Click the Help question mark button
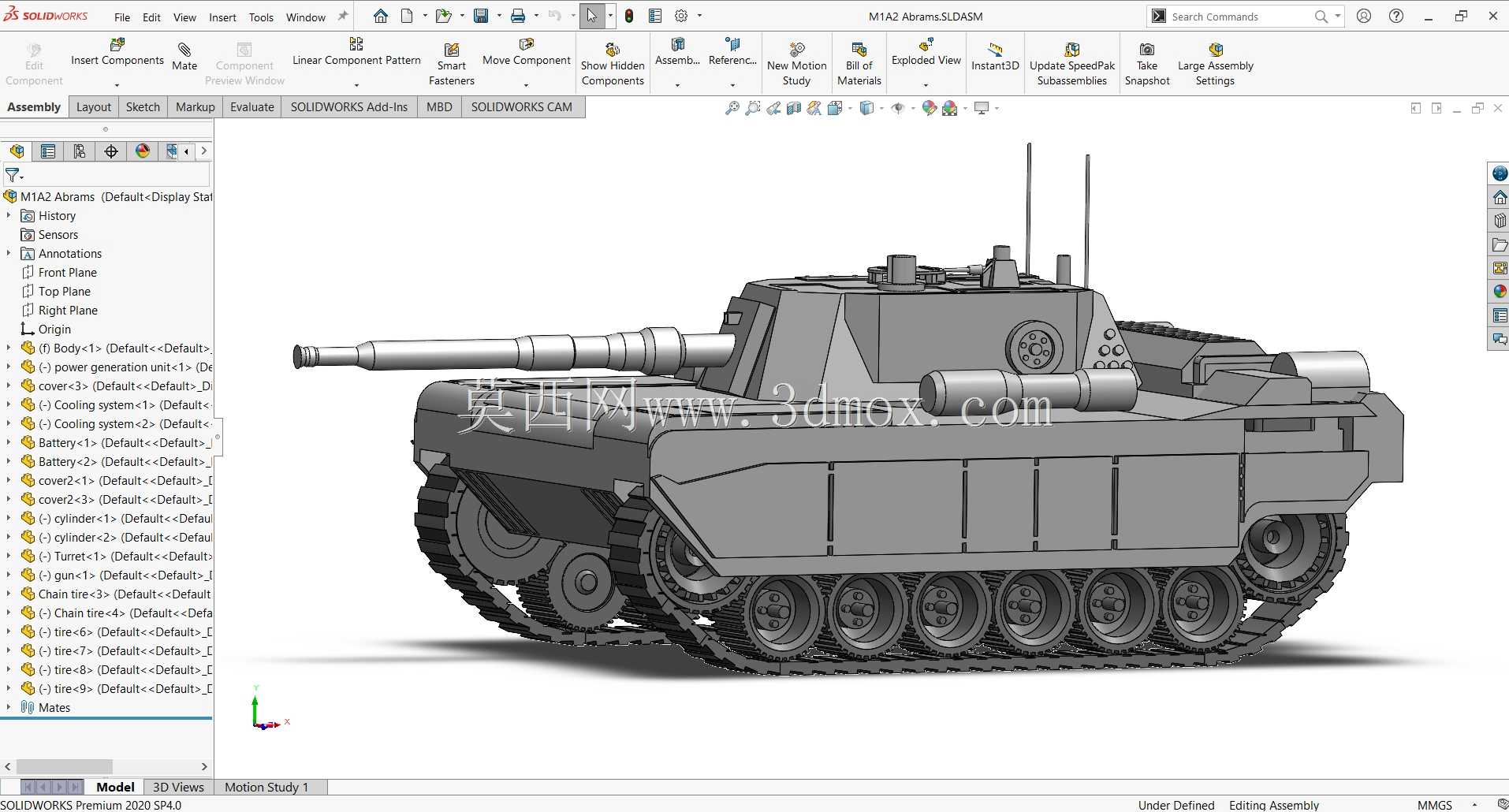This screenshot has height=812, width=1509. [x=1396, y=16]
